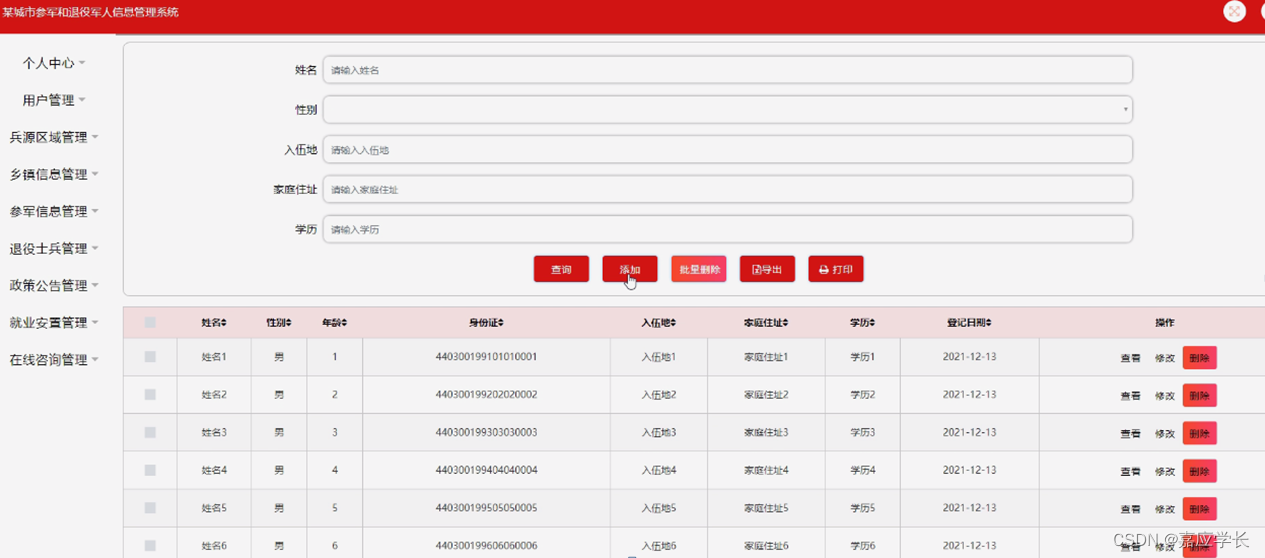Image resolution: width=1265 pixels, height=558 pixels.
Task: Expand the 退役士兵管理 sidebar menu
Action: [54, 248]
